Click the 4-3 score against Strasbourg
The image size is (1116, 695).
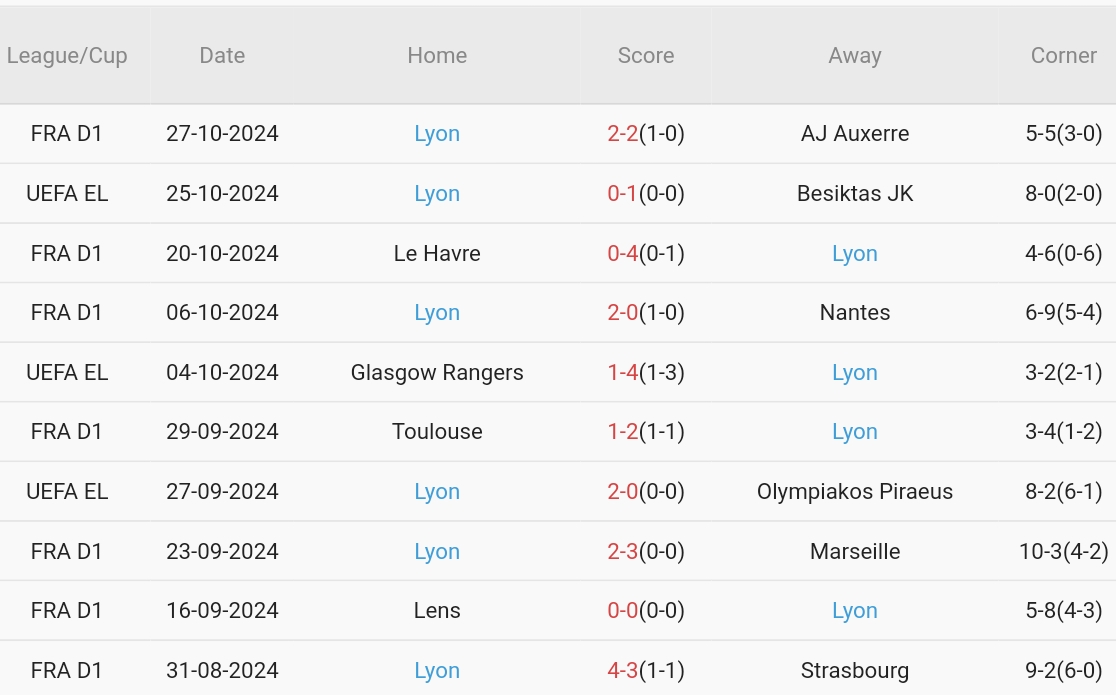click(x=623, y=671)
